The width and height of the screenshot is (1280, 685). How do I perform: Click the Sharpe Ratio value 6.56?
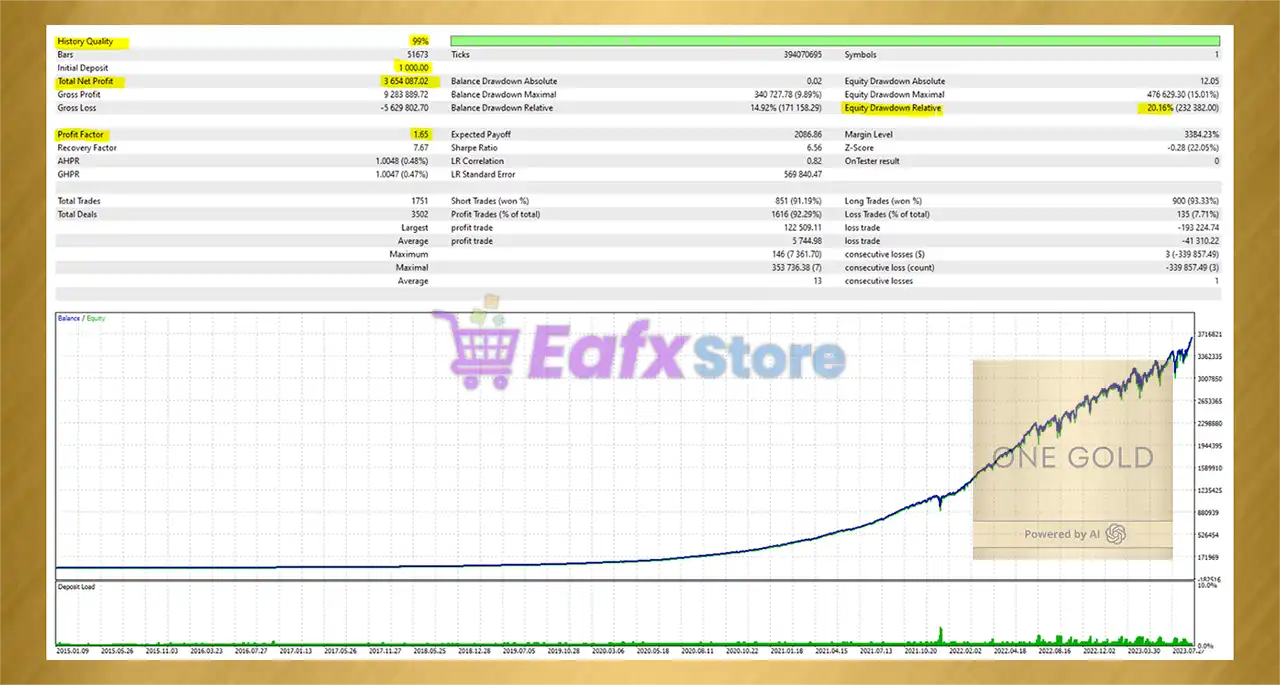pyautogui.click(x=814, y=147)
